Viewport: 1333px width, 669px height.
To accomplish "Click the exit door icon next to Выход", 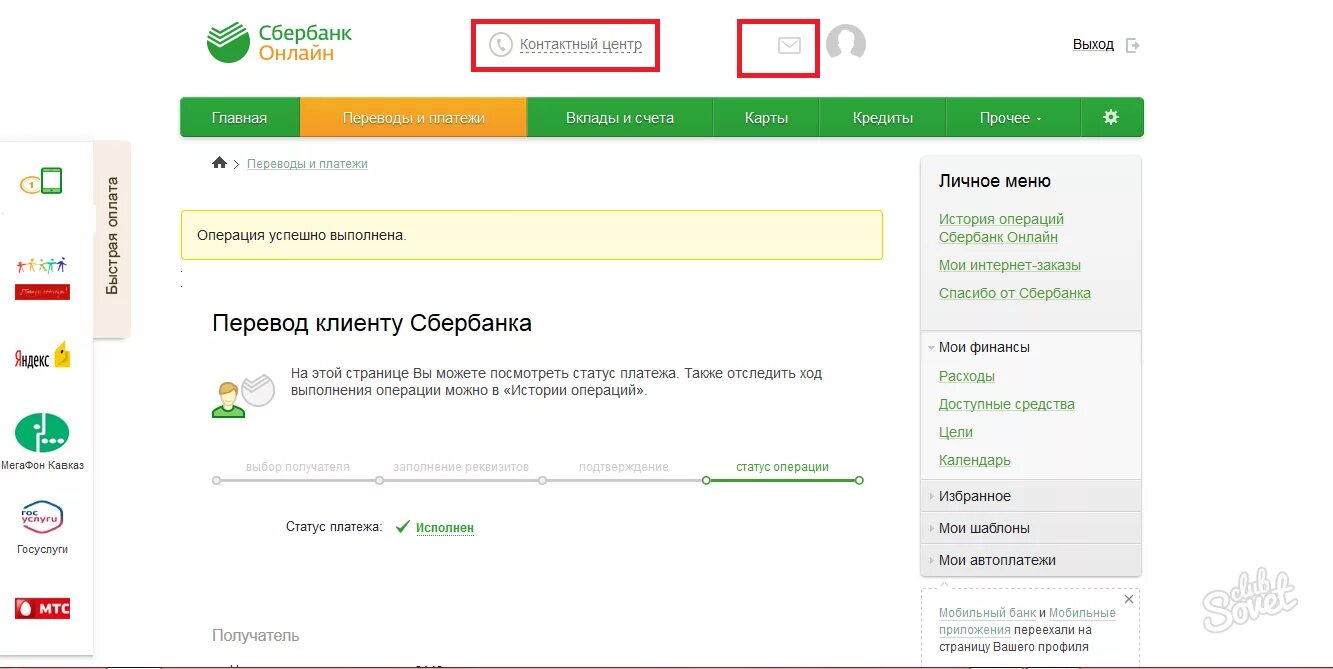I will point(1132,45).
